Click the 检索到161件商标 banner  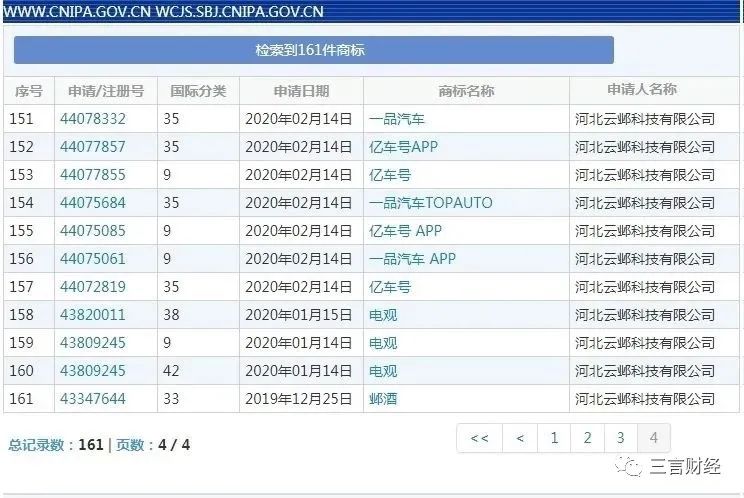314,50
